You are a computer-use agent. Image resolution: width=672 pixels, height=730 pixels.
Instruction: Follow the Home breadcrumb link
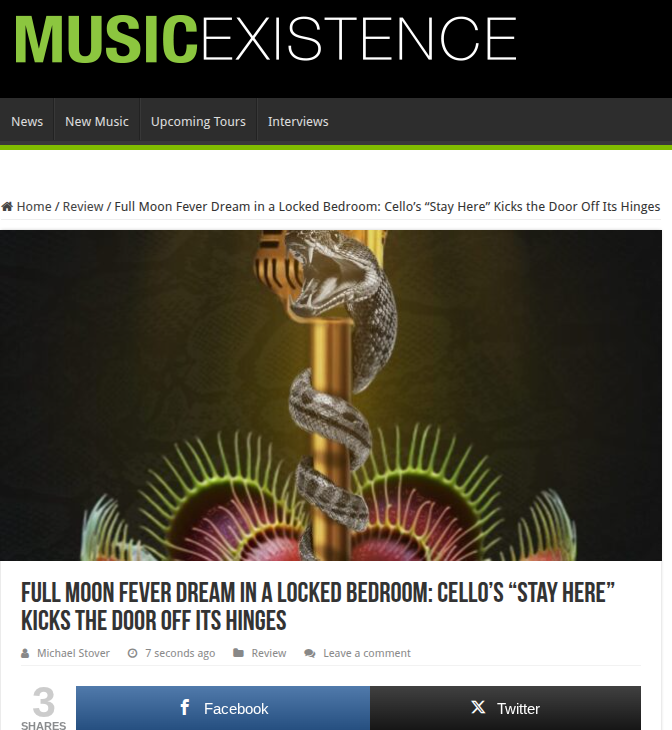(34, 206)
